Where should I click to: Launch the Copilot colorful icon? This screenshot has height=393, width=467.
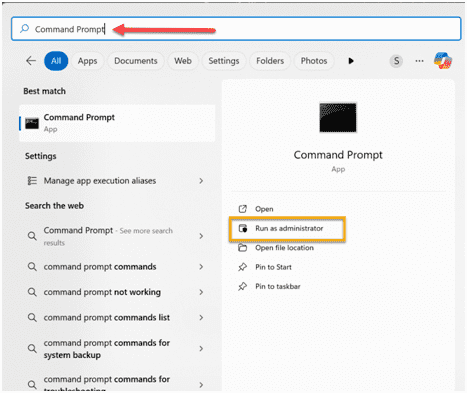click(443, 60)
